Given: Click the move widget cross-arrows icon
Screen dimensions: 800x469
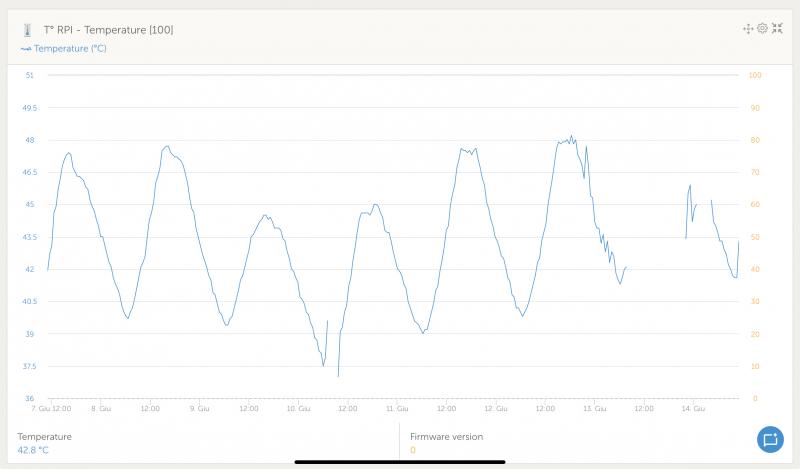Looking at the screenshot, I should (748, 29).
